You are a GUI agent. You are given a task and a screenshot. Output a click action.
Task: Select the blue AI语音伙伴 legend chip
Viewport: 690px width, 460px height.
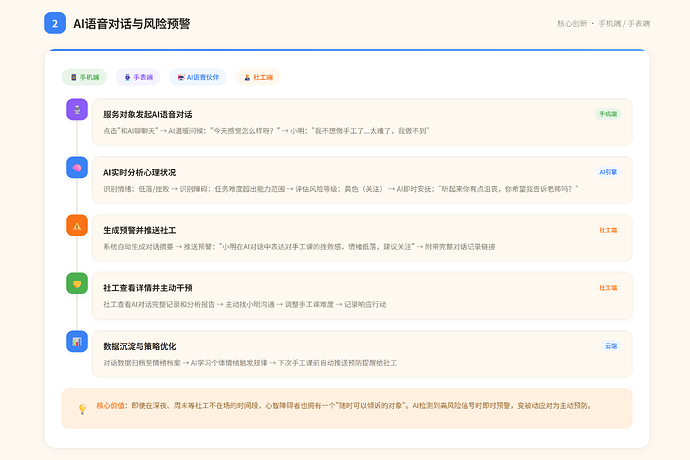(198, 77)
